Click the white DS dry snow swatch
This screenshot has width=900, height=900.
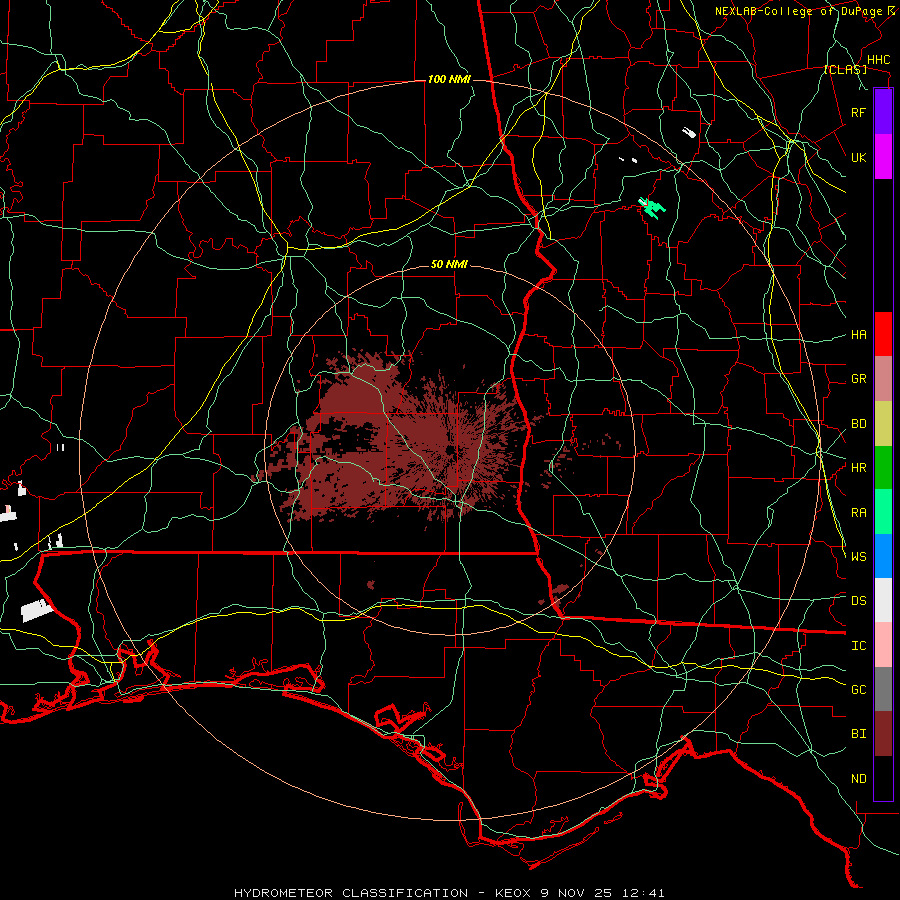coord(883,600)
